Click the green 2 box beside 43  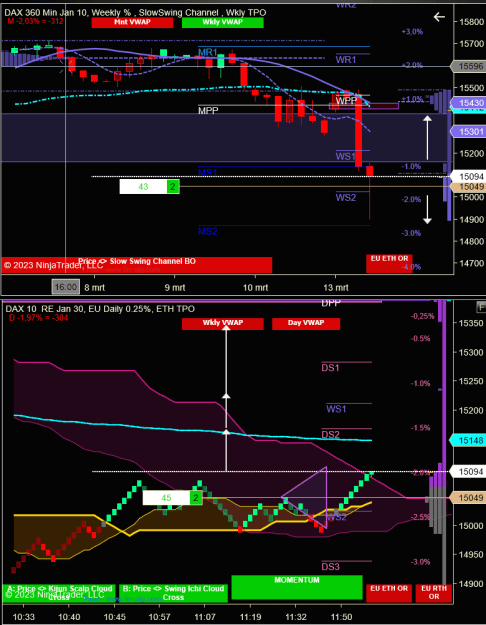pyautogui.click(x=173, y=187)
